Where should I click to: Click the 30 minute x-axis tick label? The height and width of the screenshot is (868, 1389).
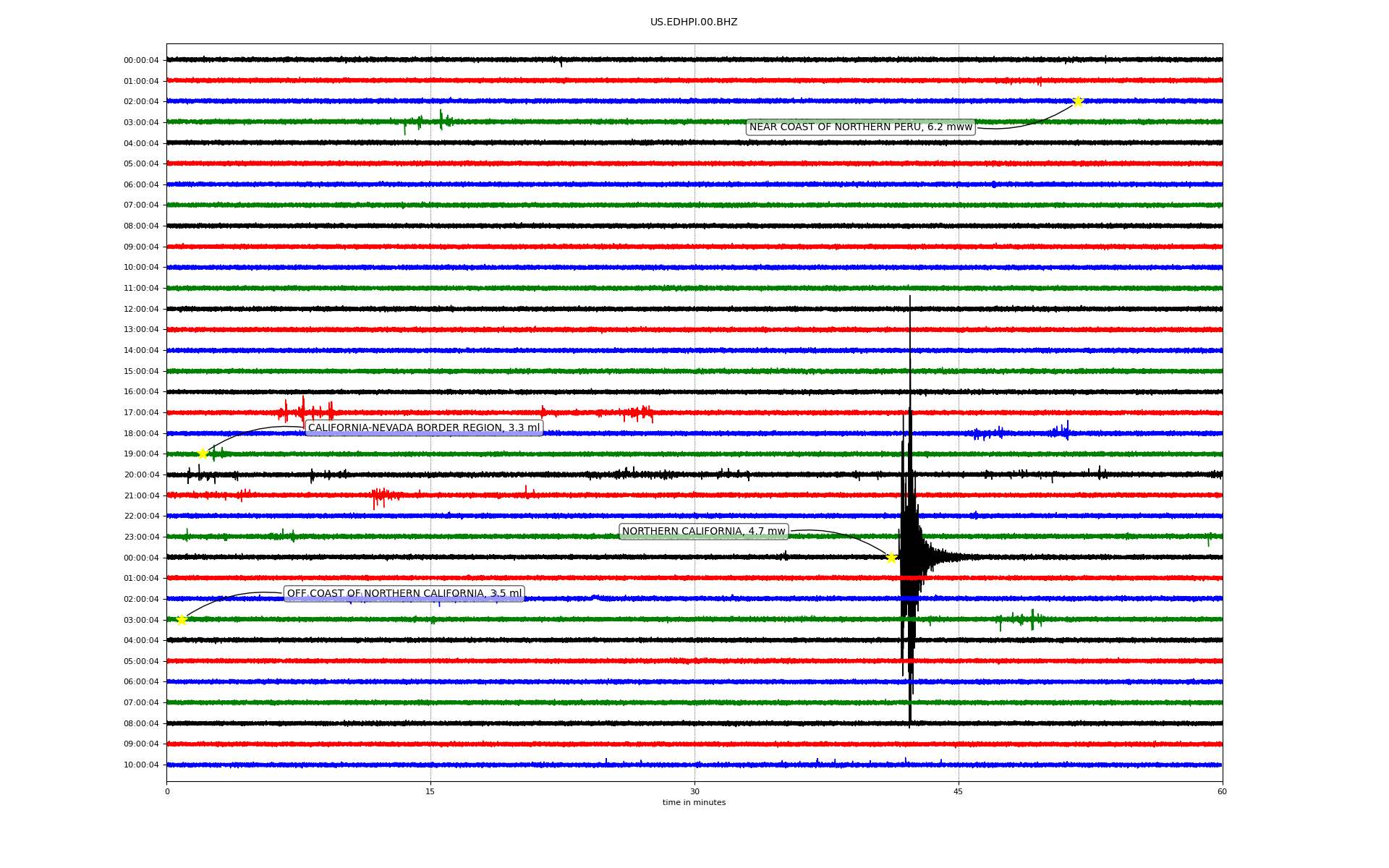694,791
